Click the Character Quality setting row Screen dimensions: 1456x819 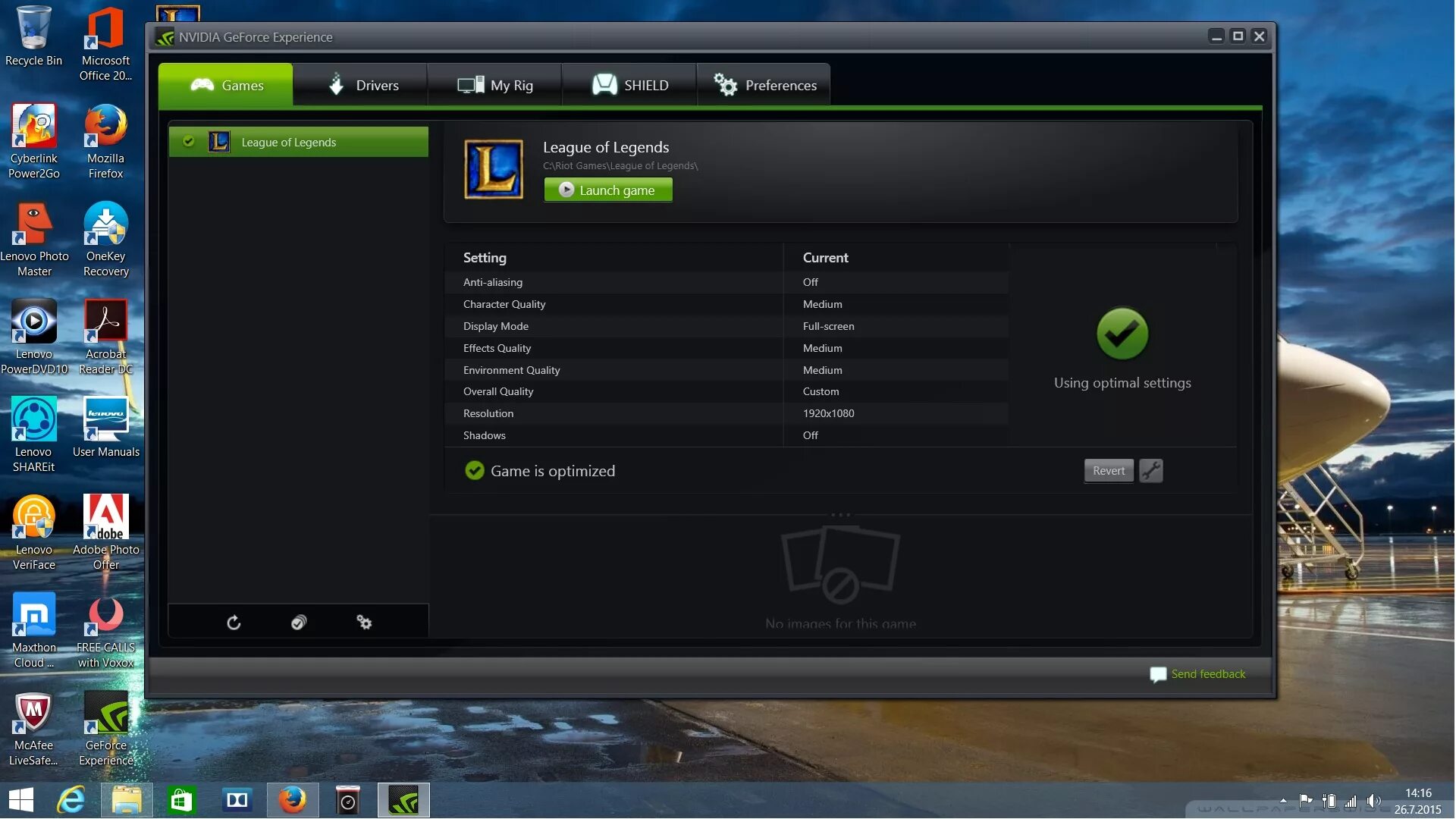tap(727, 304)
